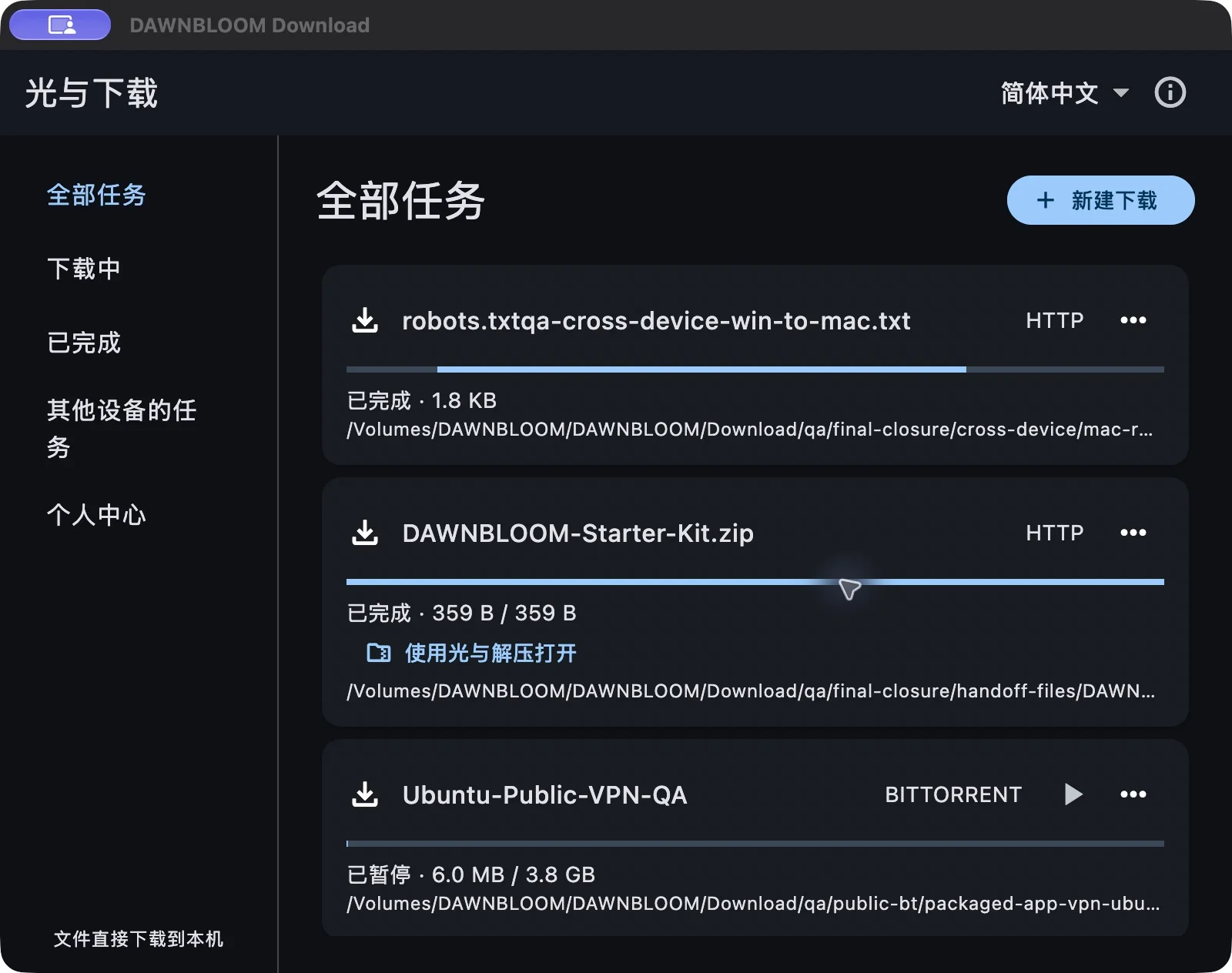Click the status text 已完成 · 359 B / 359 B
This screenshot has height=973, width=1232.
461,613
